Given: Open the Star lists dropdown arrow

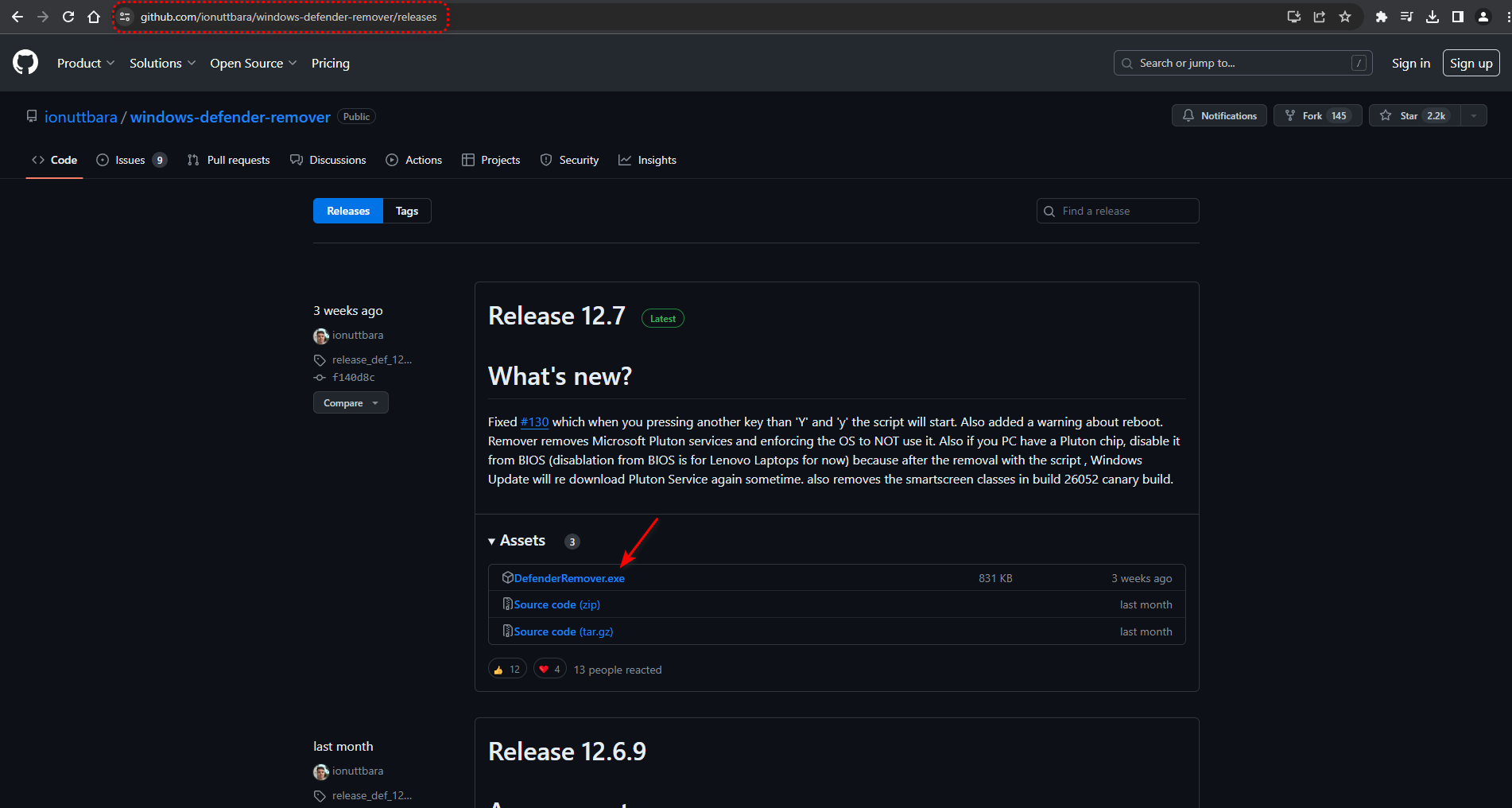Looking at the screenshot, I should point(1474,115).
